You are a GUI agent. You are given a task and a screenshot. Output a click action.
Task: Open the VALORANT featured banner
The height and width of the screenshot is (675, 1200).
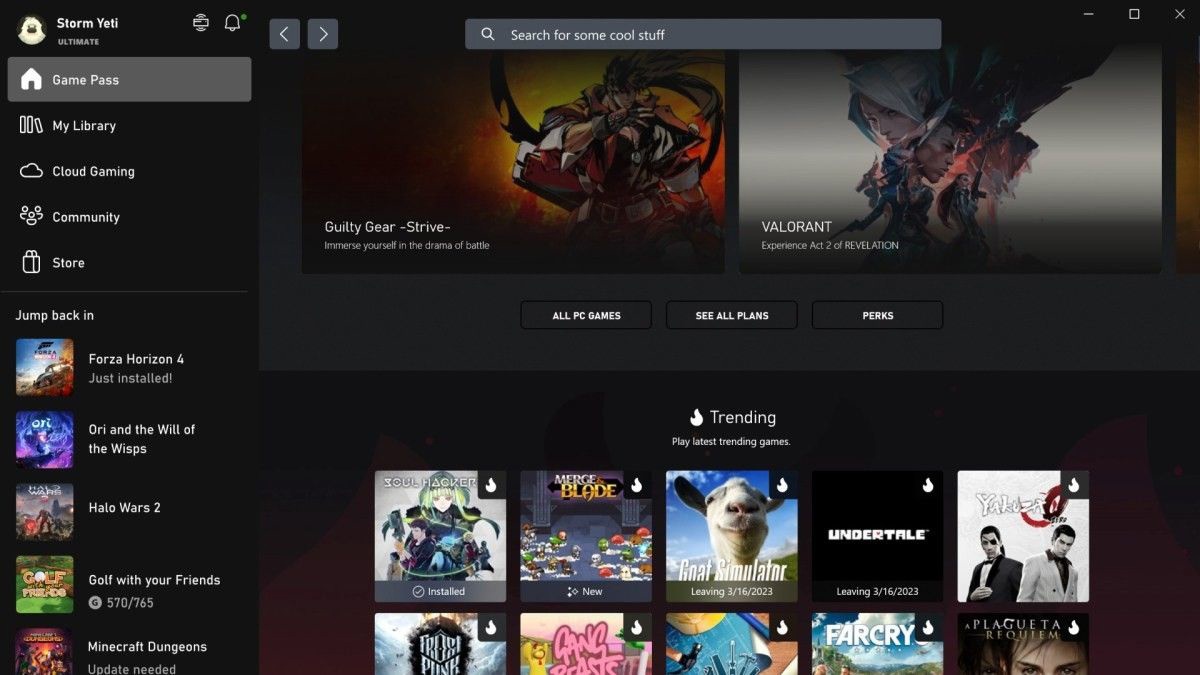click(x=950, y=160)
